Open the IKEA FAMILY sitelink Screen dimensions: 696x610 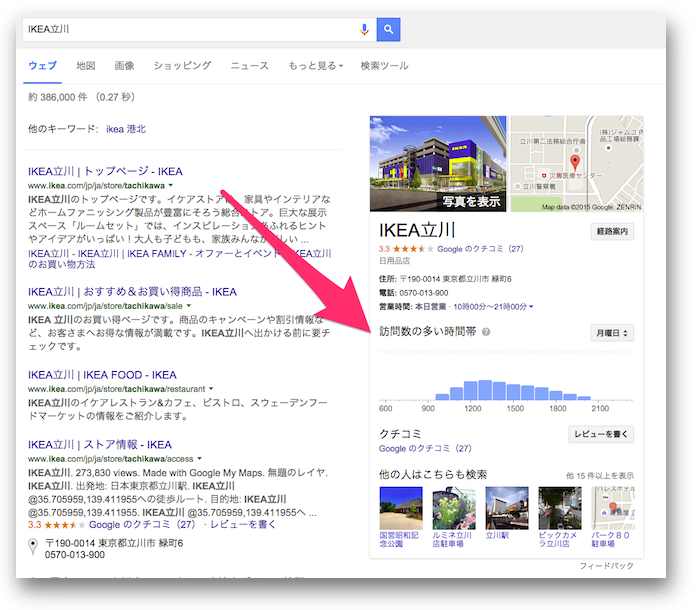tap(157, 254)
